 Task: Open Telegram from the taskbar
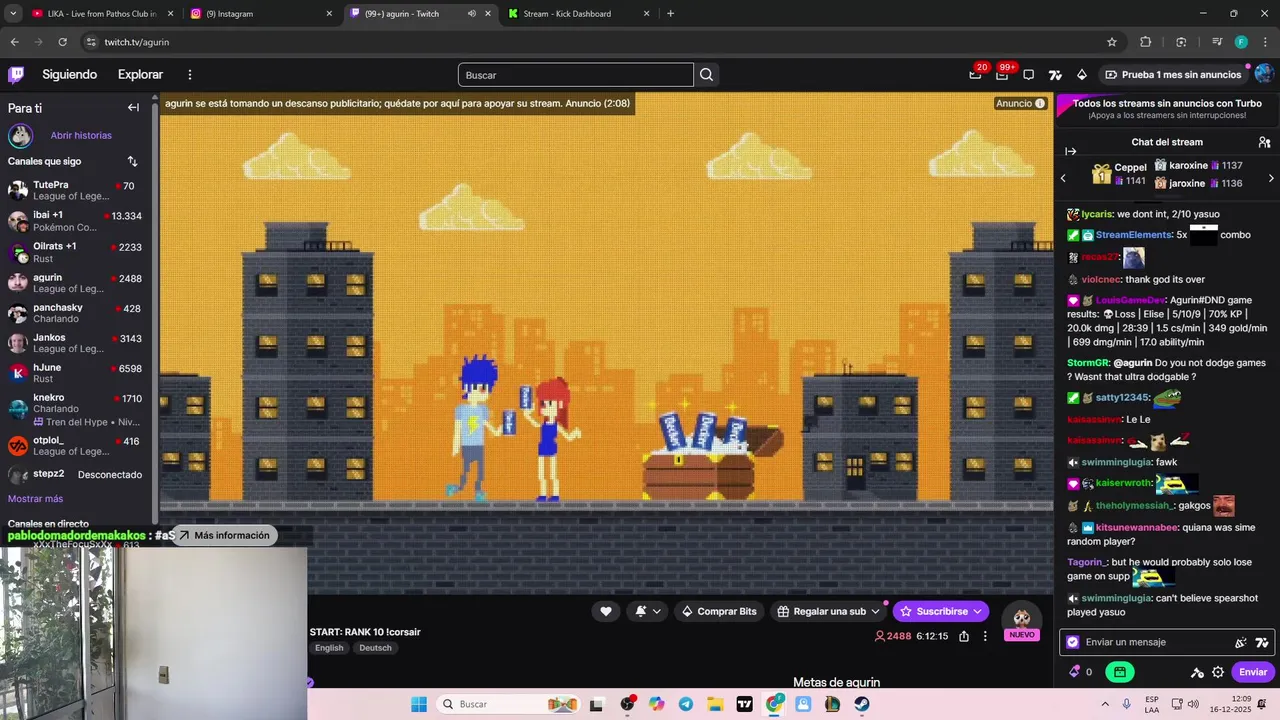click(685, 704)
